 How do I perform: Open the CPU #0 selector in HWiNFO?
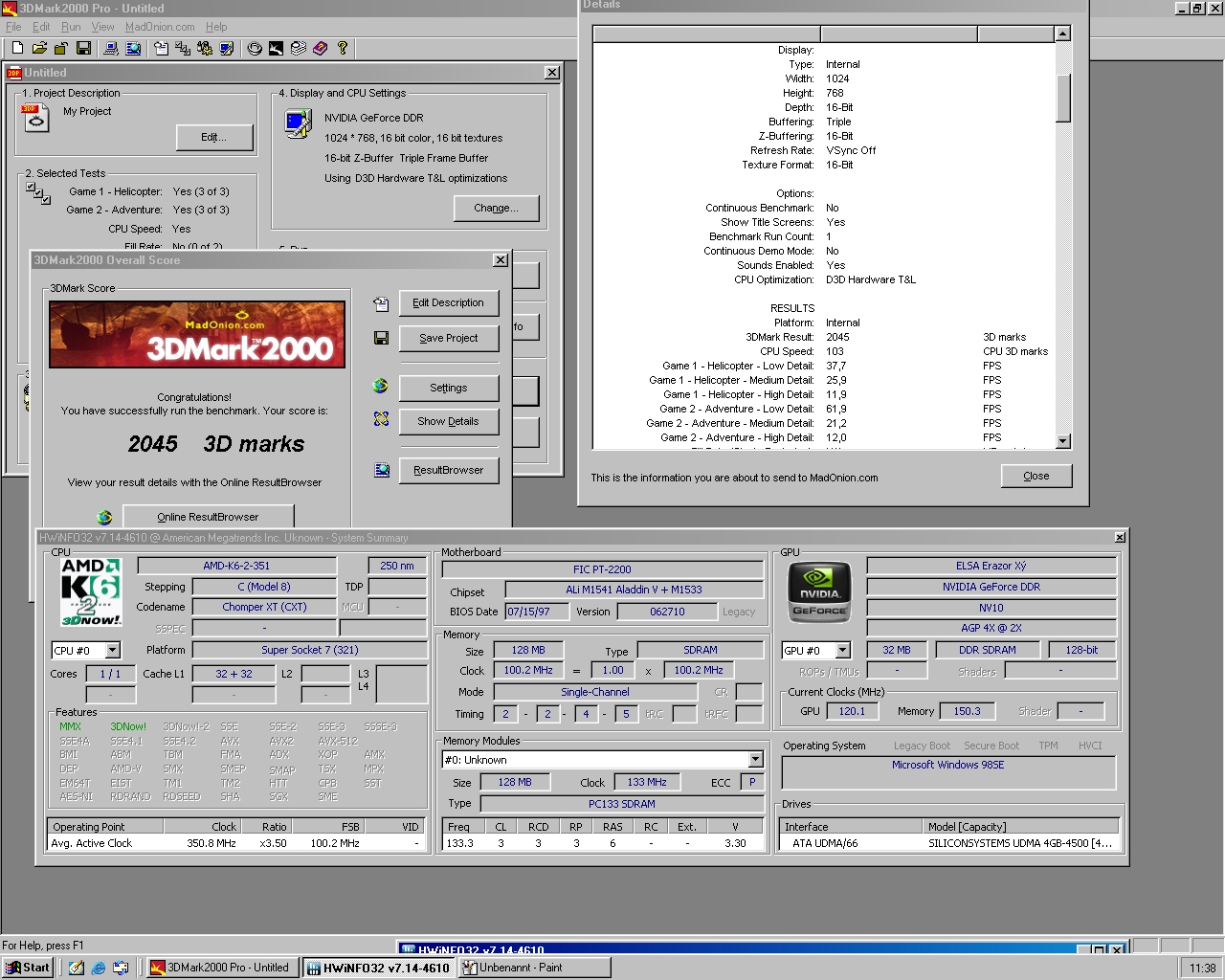tap(85, 650)
